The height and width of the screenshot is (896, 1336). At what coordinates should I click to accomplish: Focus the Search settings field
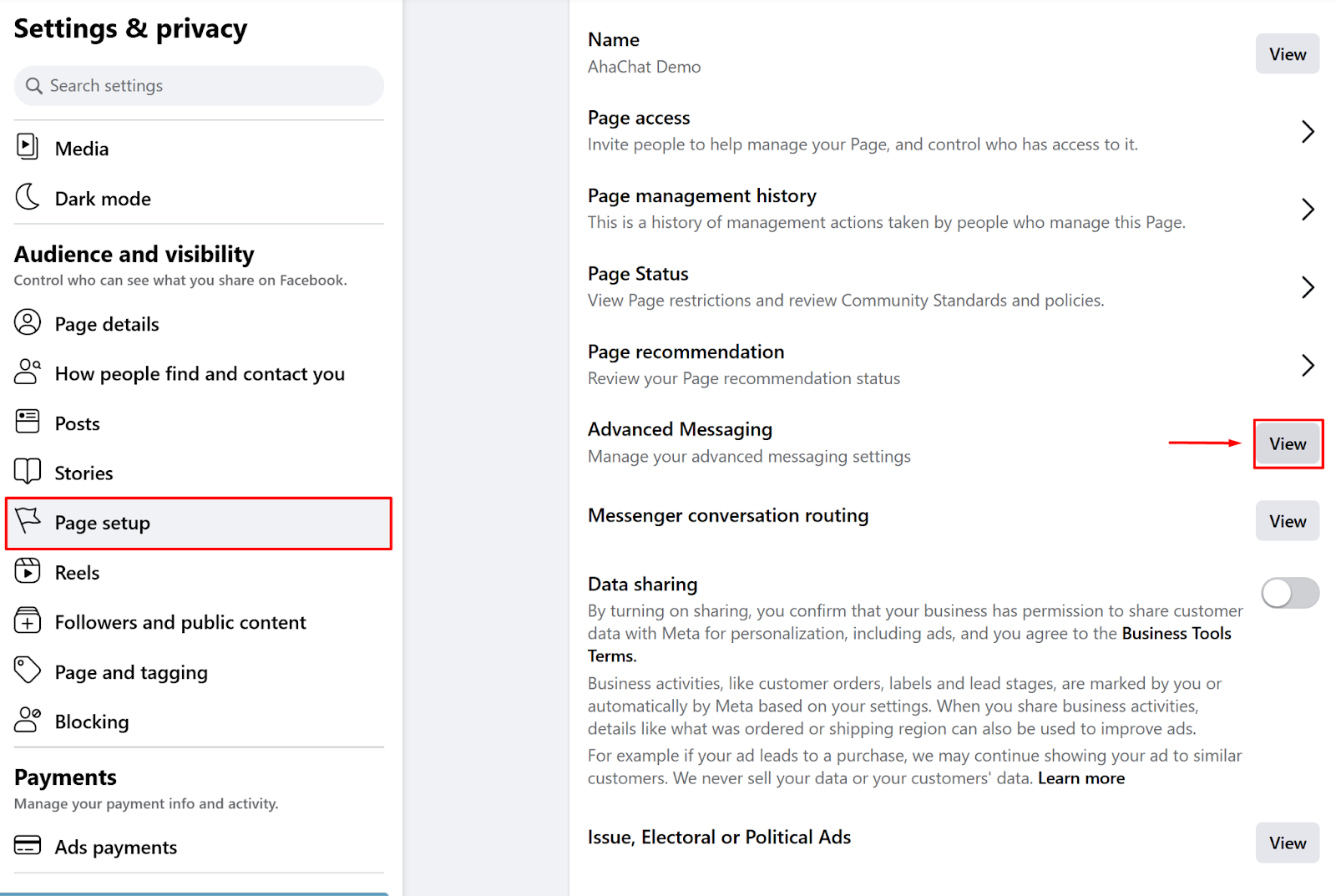tap(199, 86)
